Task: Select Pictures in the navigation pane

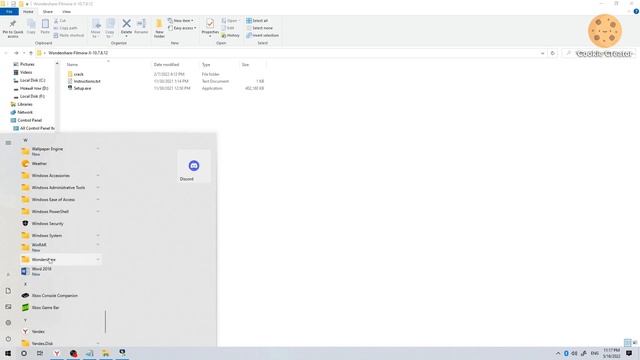Action: coord(27,64)
